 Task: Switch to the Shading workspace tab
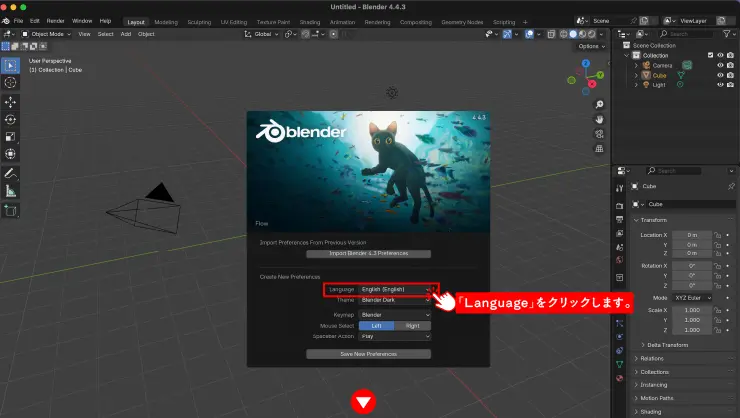click(310, 22)
